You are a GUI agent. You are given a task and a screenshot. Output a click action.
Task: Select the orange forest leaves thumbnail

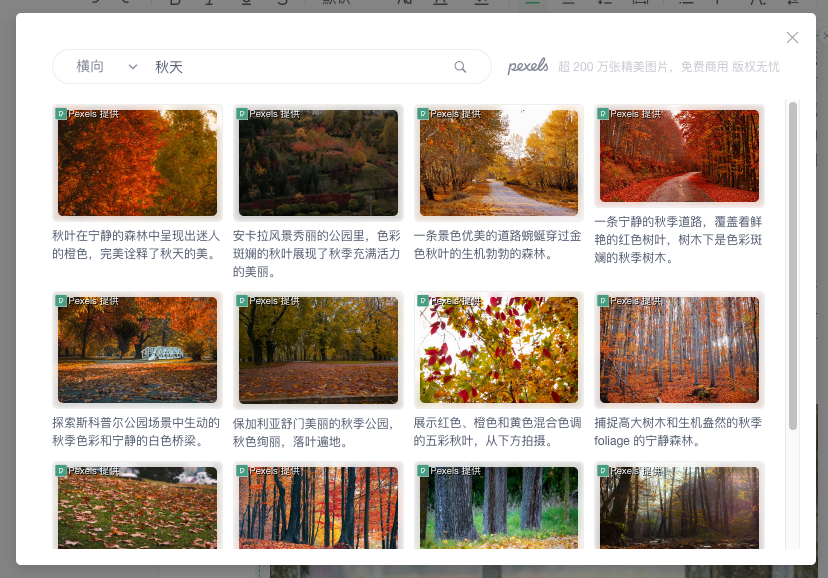pos(137,163)
